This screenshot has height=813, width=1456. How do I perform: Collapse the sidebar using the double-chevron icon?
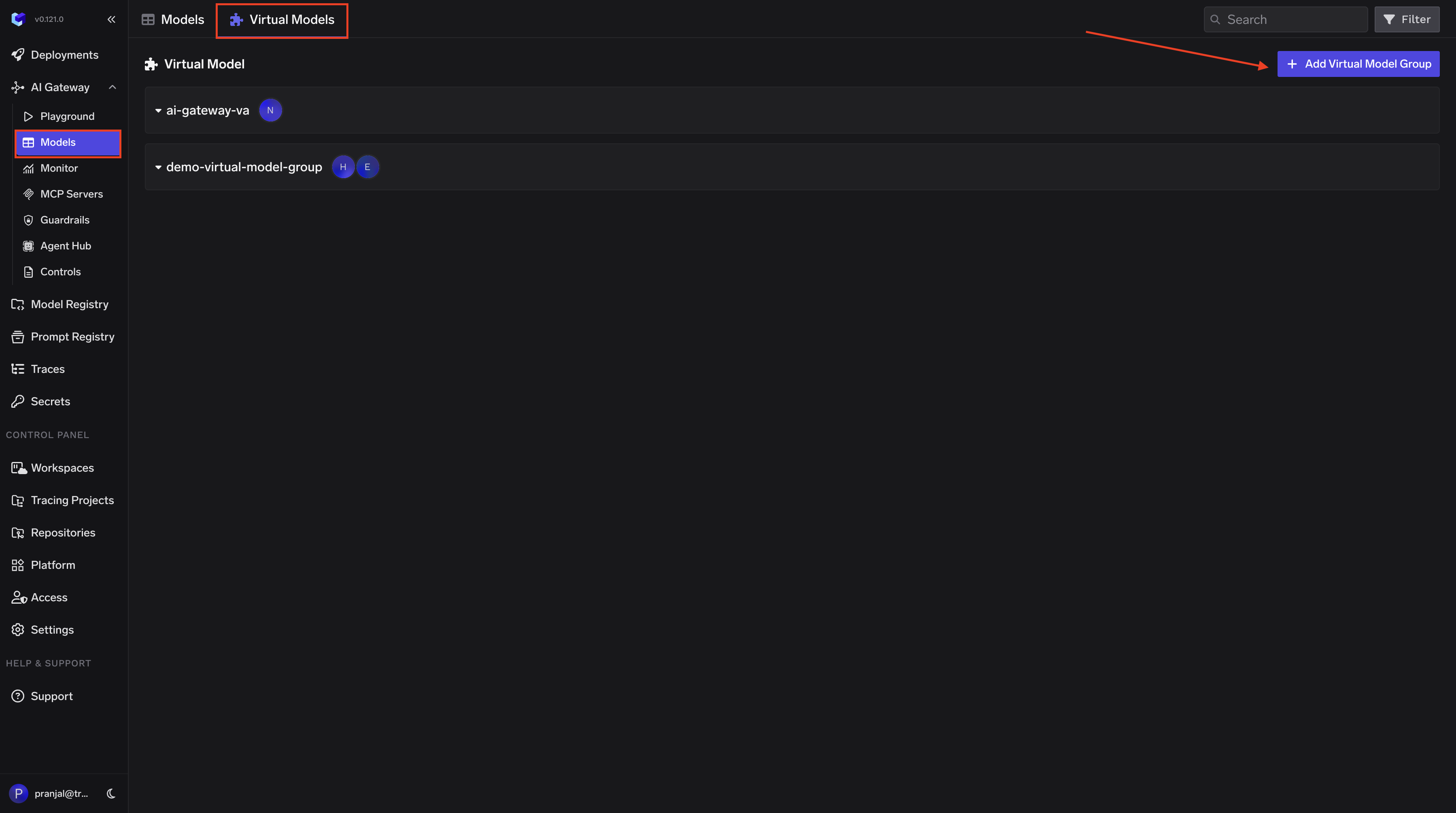(x=111, y=19)
